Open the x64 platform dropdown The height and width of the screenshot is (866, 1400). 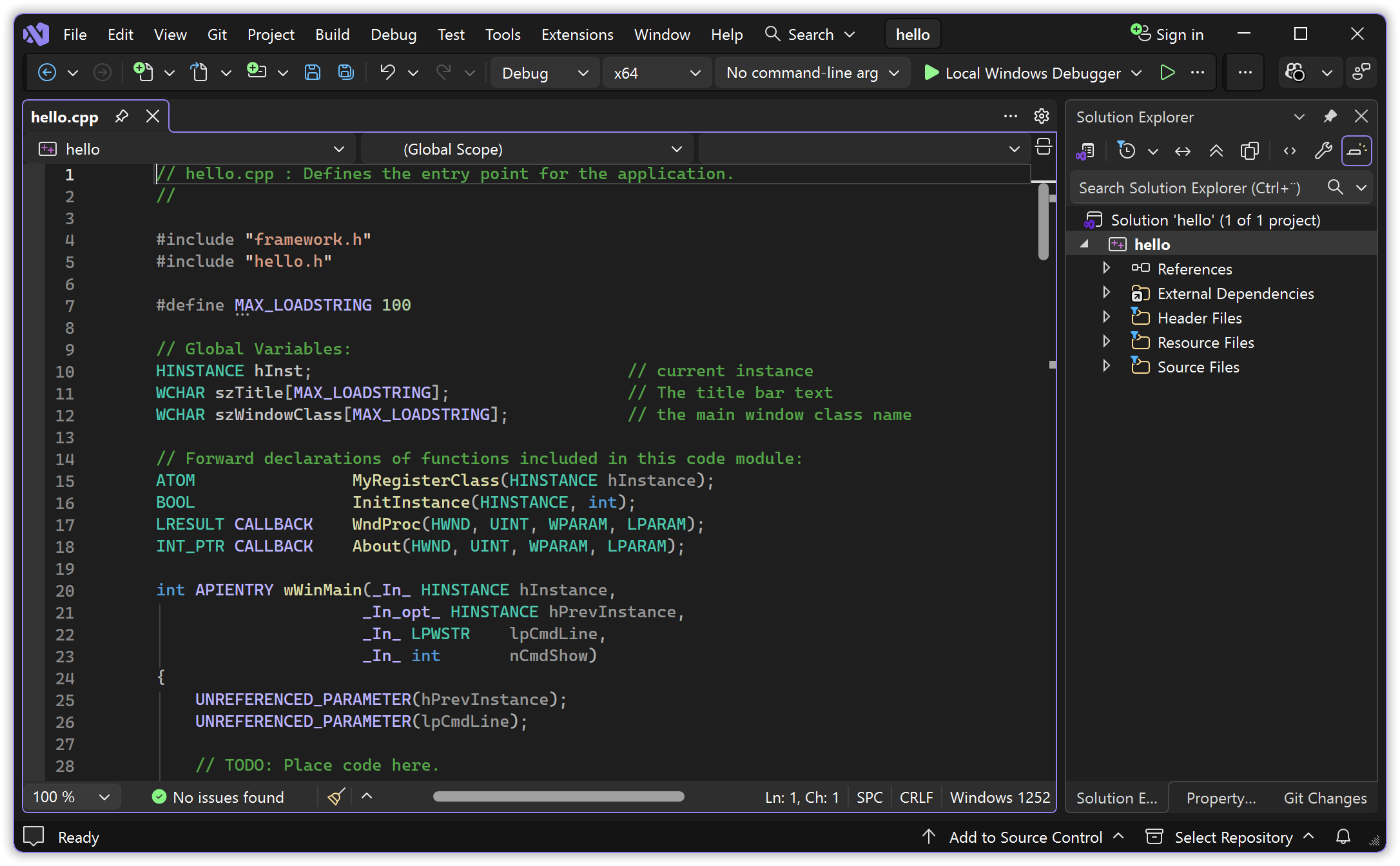point(657,73)
